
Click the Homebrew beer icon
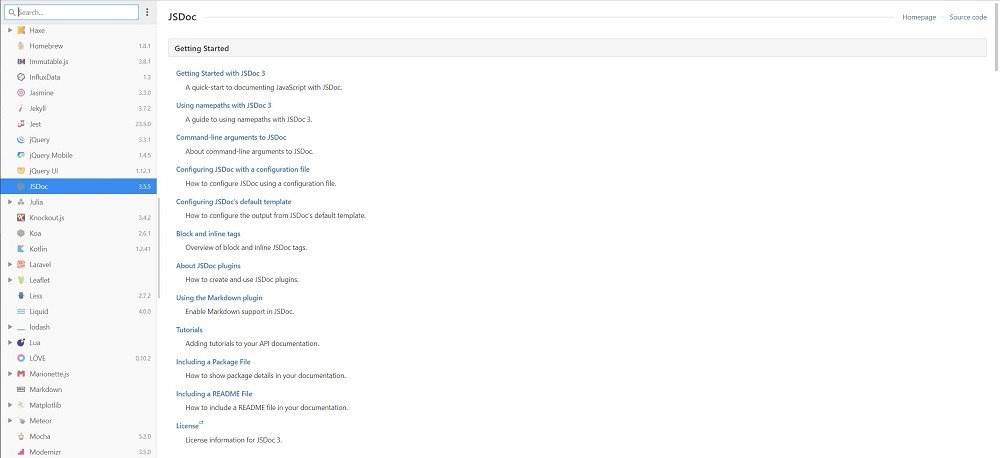click(21, 46)
